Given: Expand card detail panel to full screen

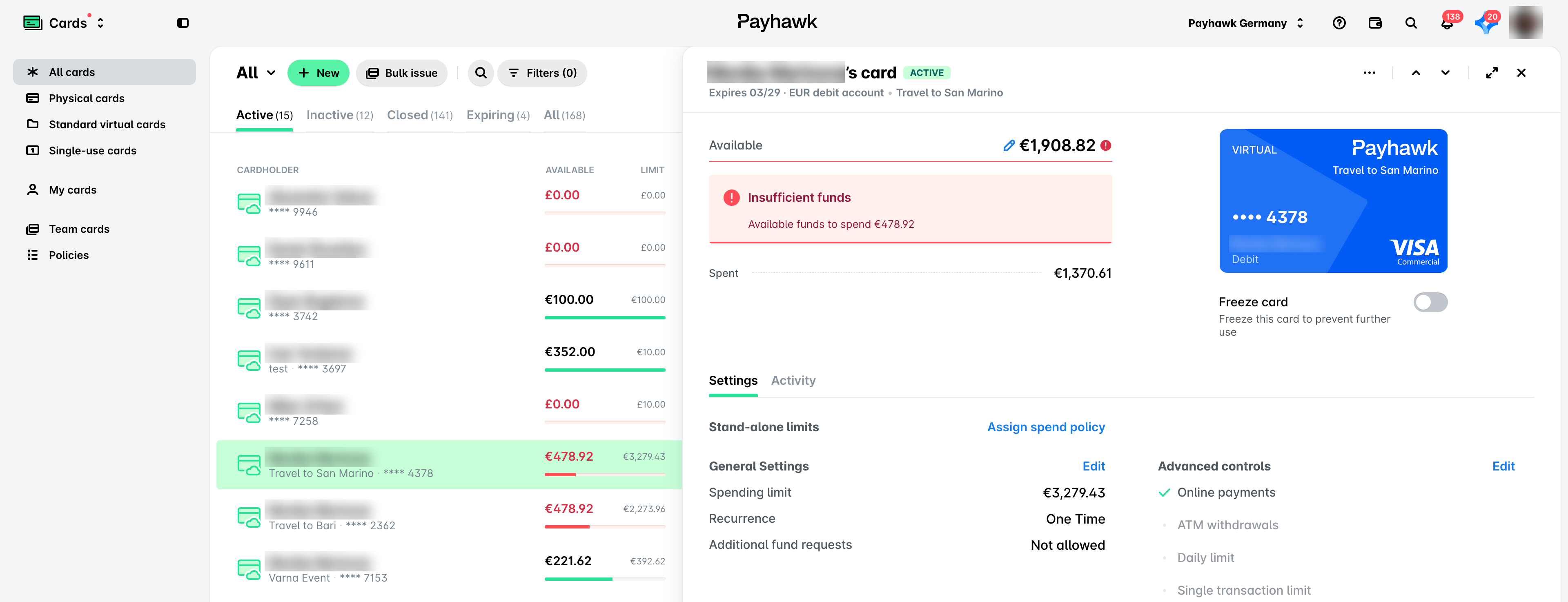Looking at the screenshot, I should click(x=1491, y=73).
